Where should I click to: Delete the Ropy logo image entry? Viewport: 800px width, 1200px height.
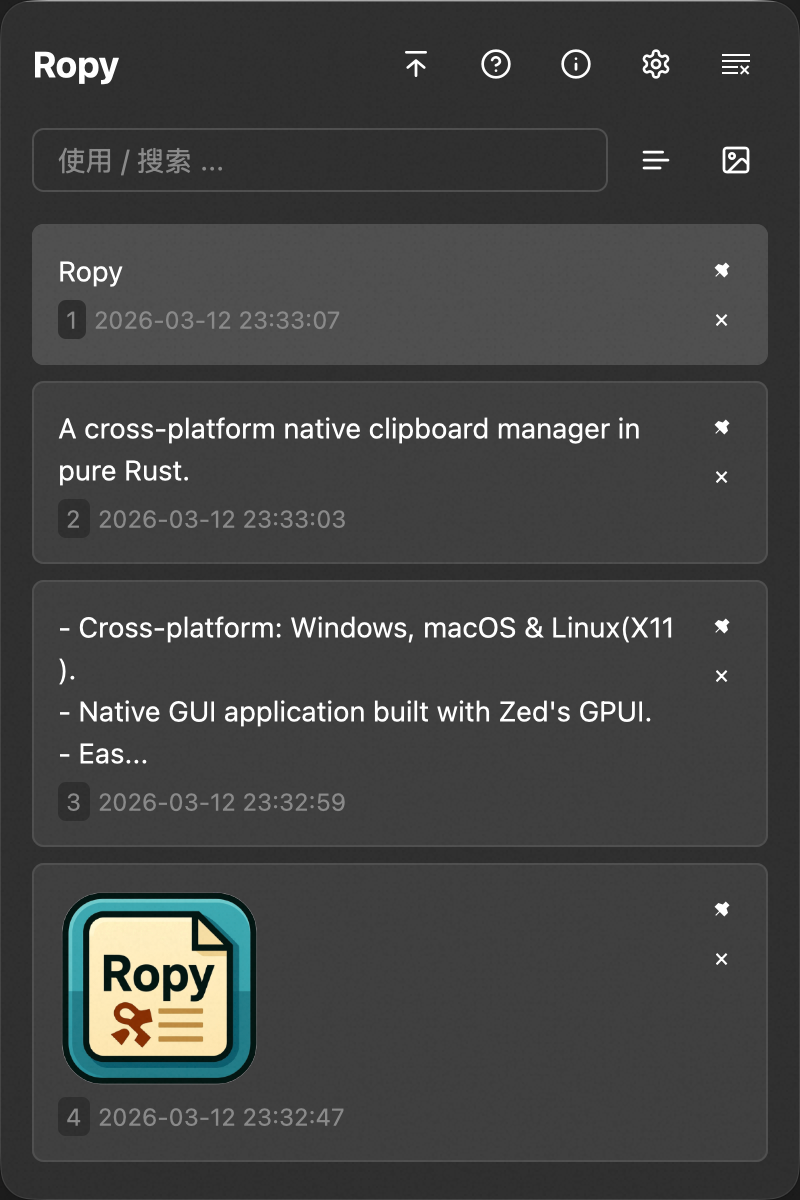722,959
